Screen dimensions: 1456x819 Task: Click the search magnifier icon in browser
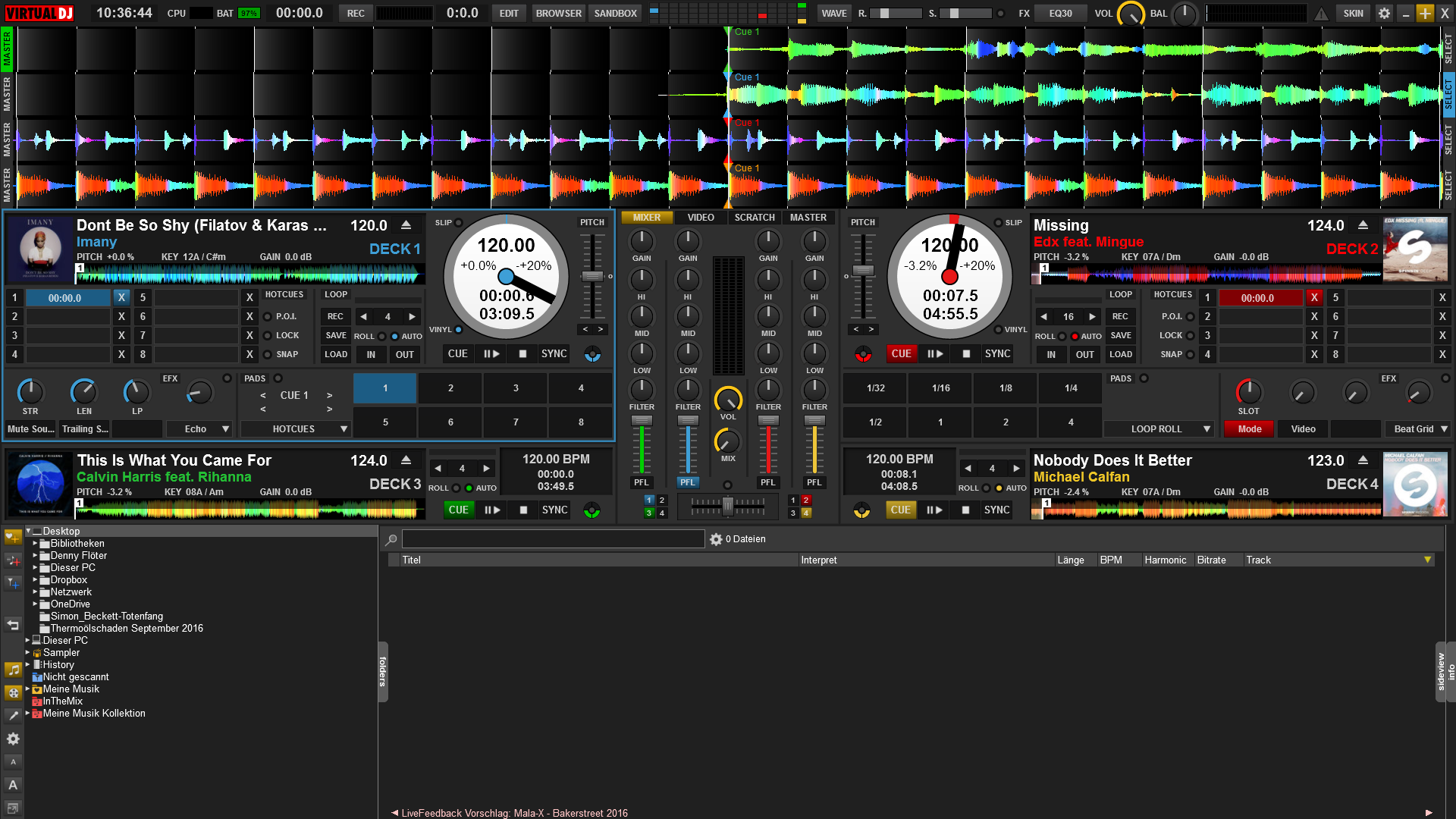click(391, 539)
